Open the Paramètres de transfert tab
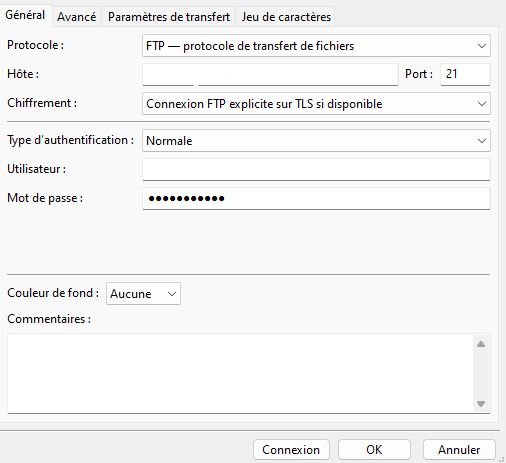The height and width of the screenshot is (463, 506). tap(169, 17)
